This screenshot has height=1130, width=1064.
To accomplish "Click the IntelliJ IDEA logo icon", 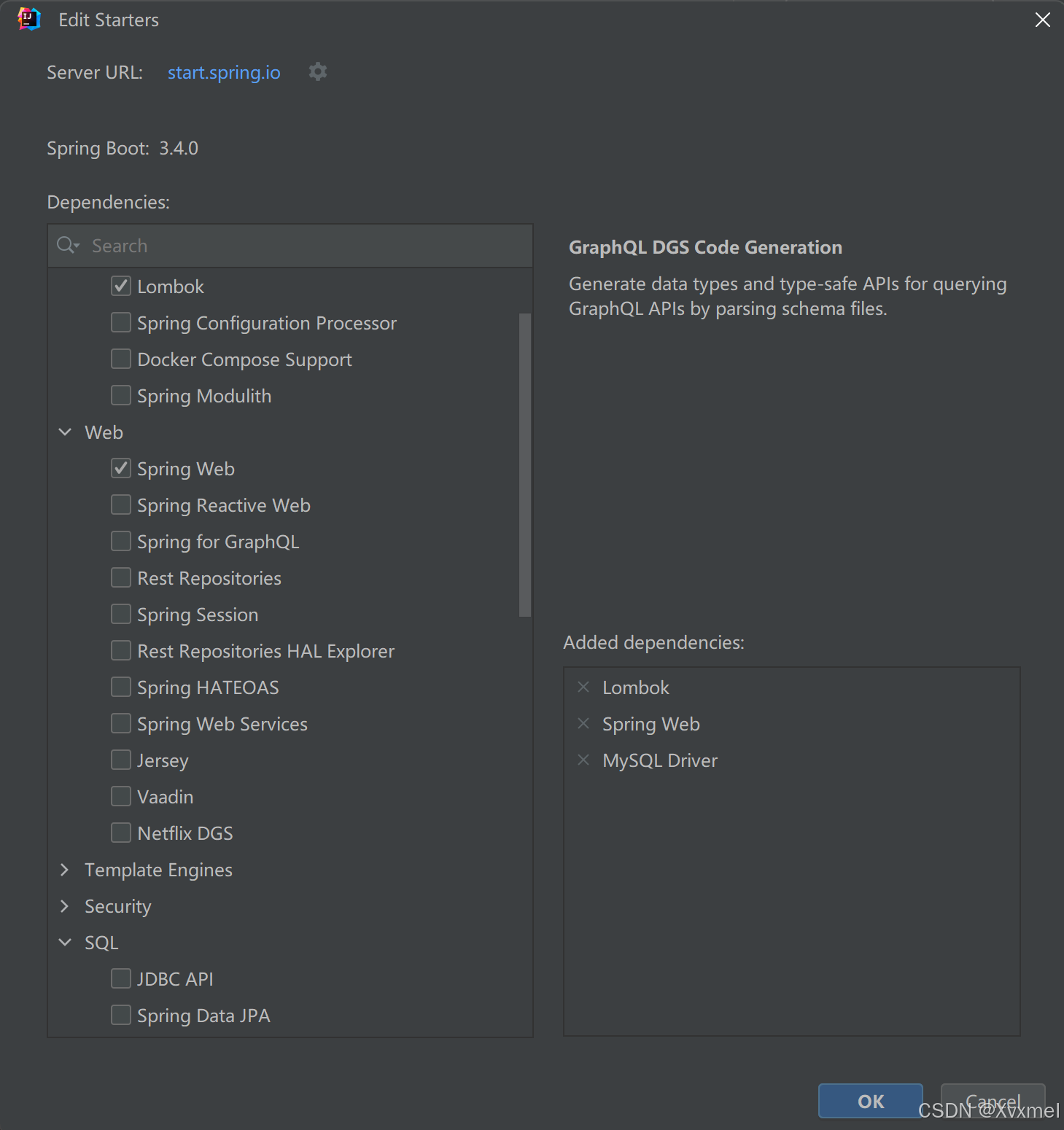I will [x=28, y=20].
